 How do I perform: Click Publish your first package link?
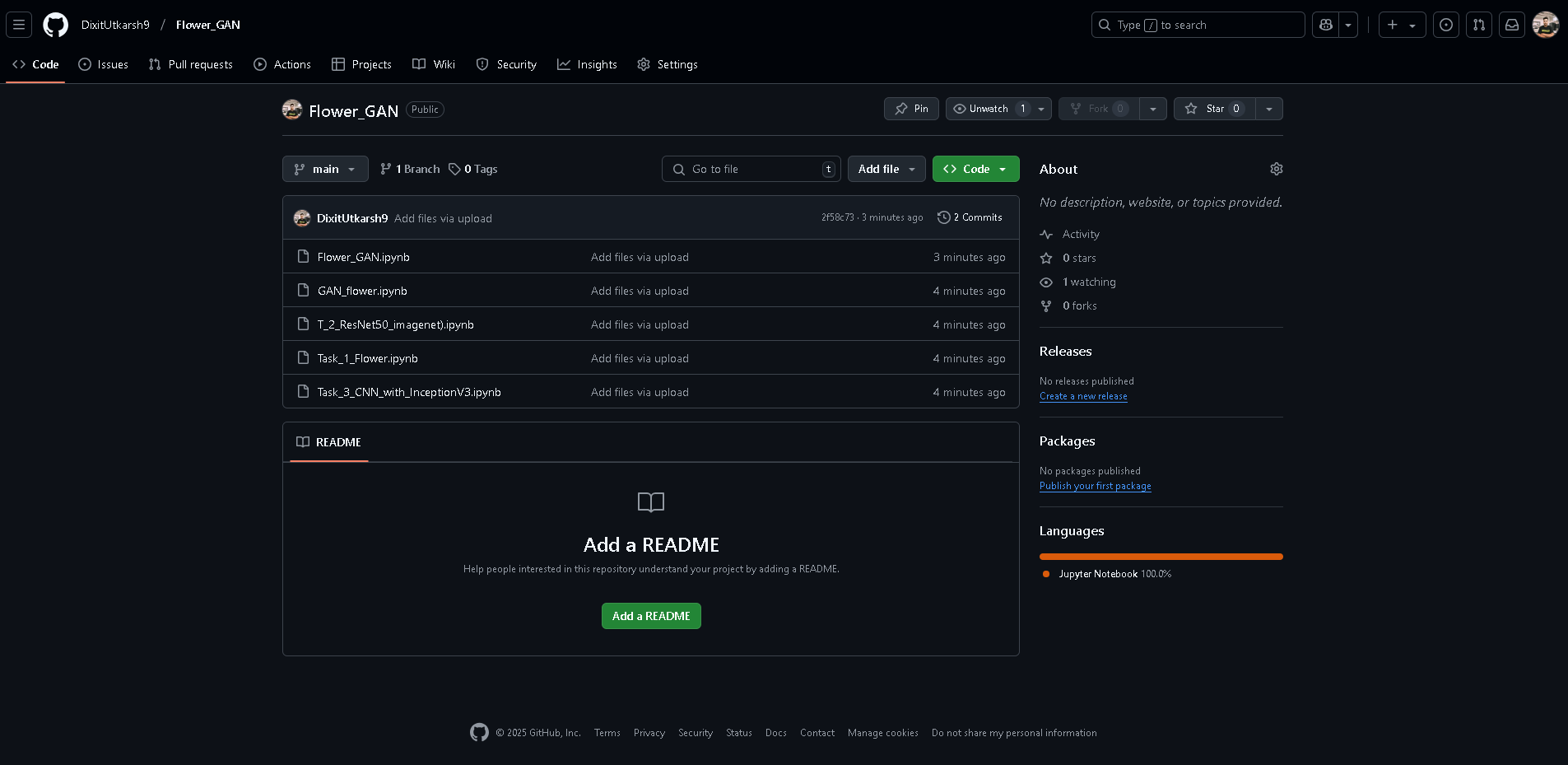1095,486
